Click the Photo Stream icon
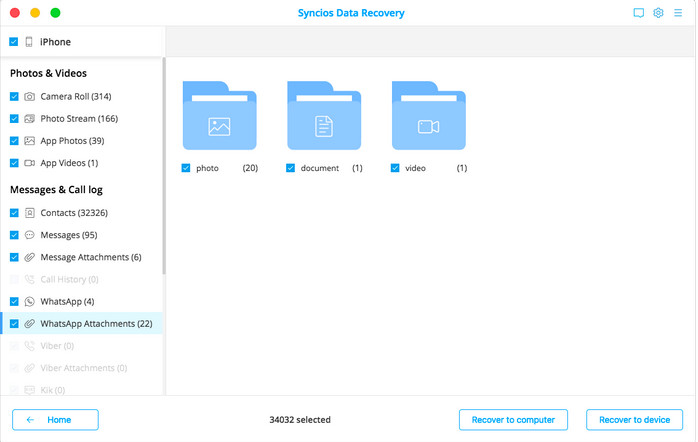This screenshot has width=698, height=442. tap(29, 119)
